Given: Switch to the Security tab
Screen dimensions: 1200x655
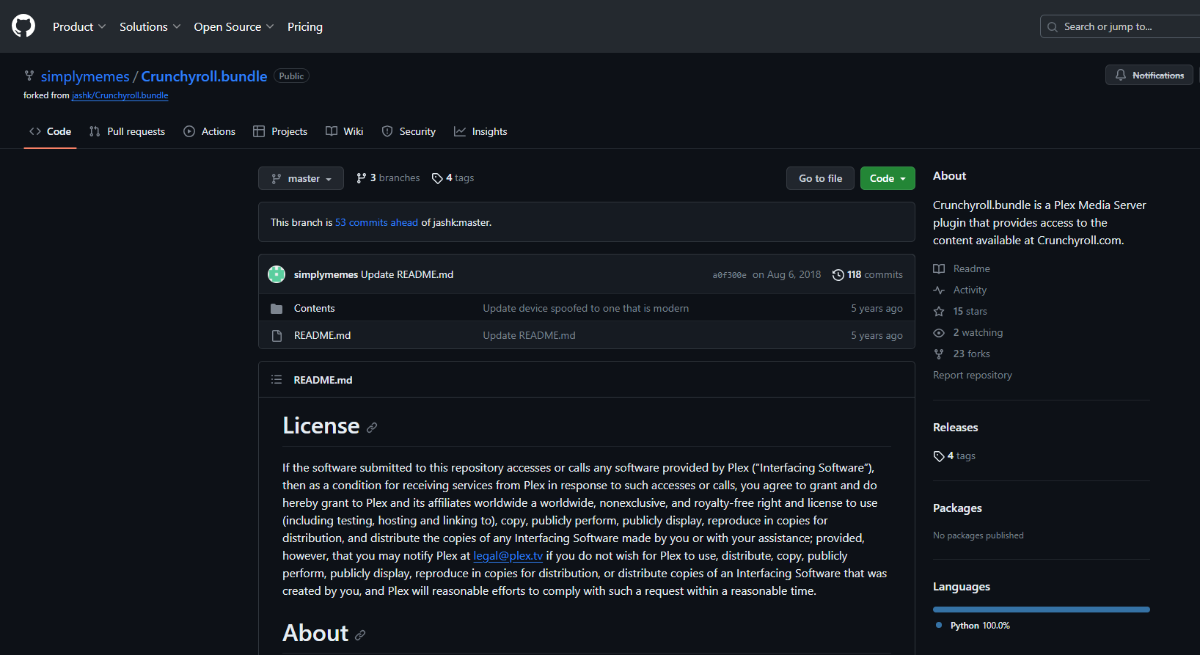Looking at the screenshot, I should click(x=409, y=131).
